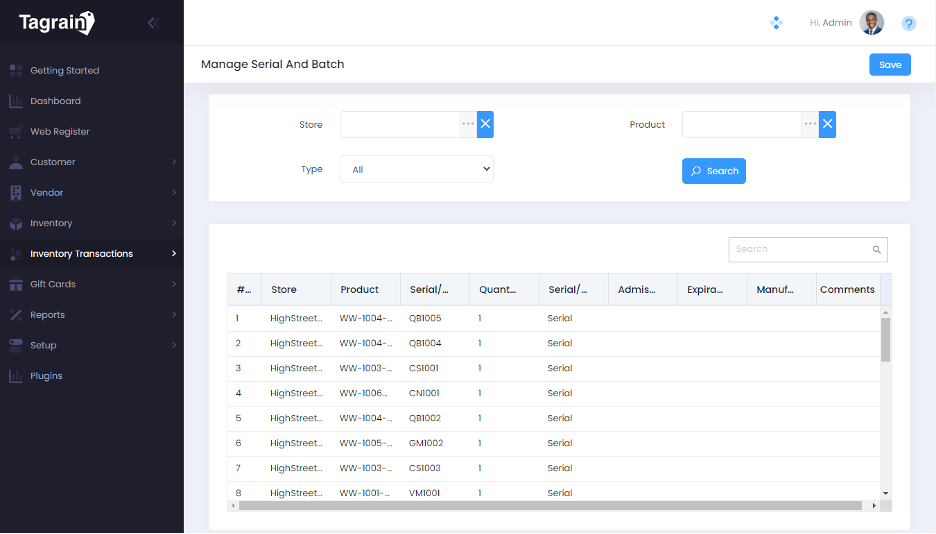
Task: Click the table search input field
Action: [800, 250]
